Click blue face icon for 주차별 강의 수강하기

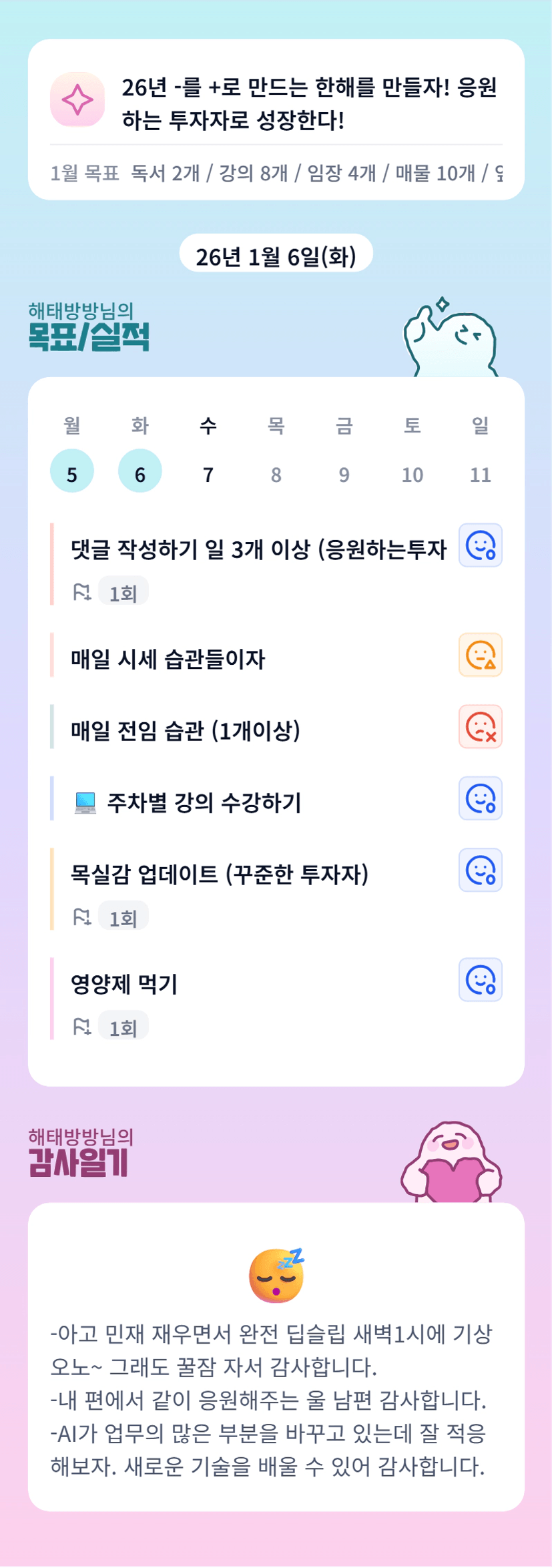tap(480, 798)
